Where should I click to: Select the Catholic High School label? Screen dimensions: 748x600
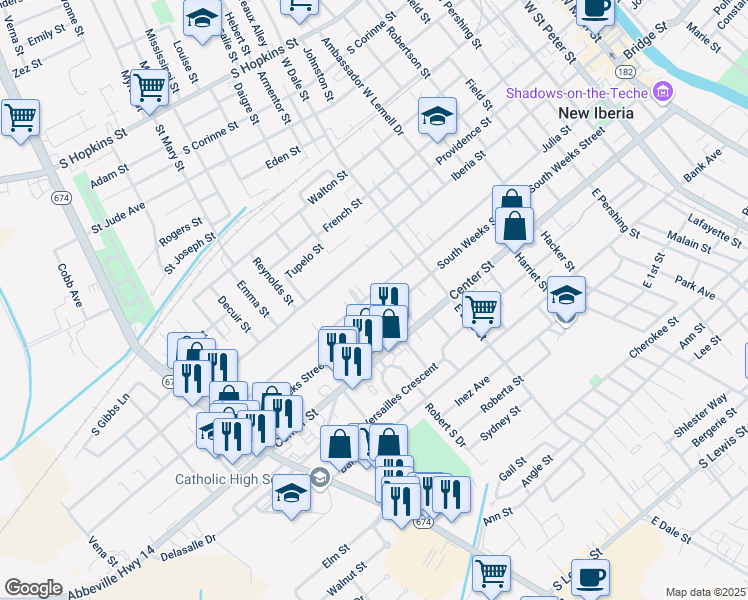pos(224,479)
